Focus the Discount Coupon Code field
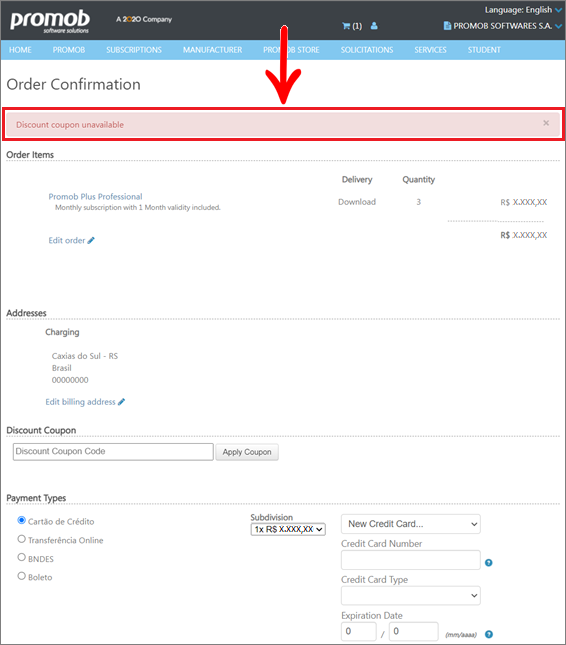The width and height of the screenshot is (566, 645). pos(113,452)
